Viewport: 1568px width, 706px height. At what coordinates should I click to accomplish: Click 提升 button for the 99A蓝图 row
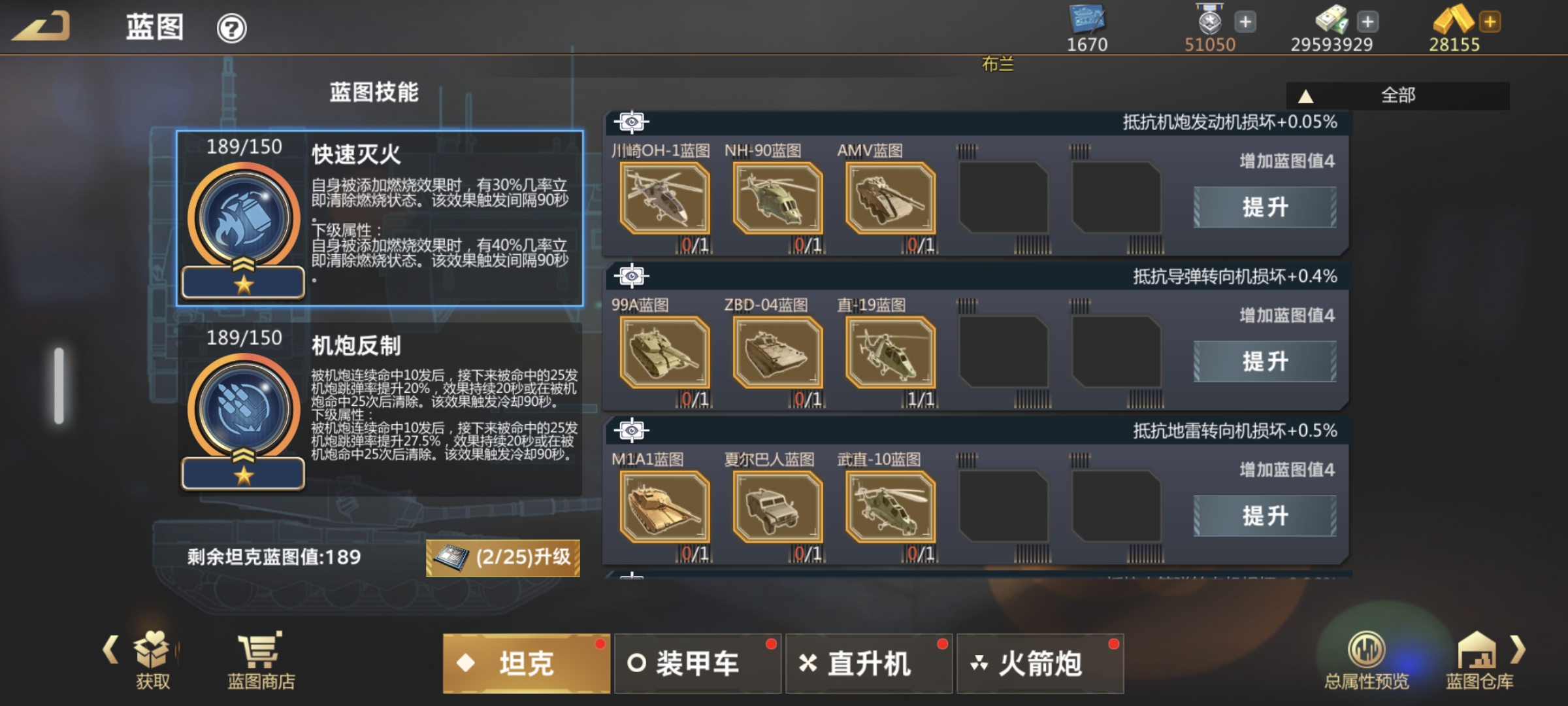pos(1265,361)
